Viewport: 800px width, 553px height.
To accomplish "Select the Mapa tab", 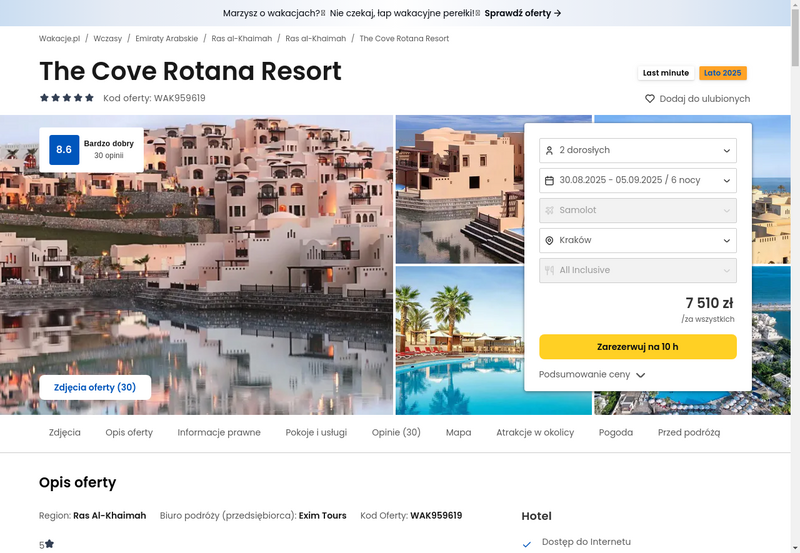I will click(x=459, y=433).
